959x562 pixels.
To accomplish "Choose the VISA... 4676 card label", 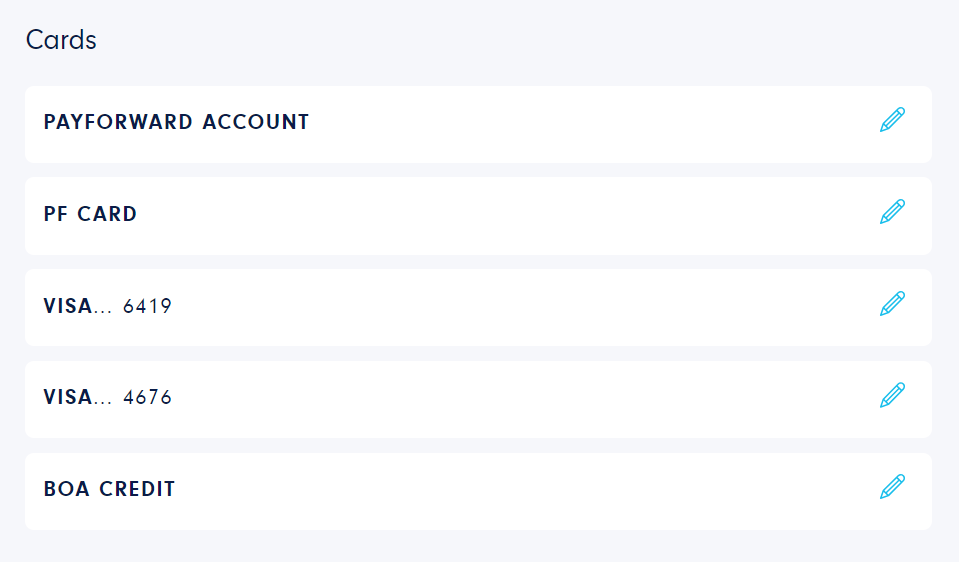I will (x=108, y=397).
